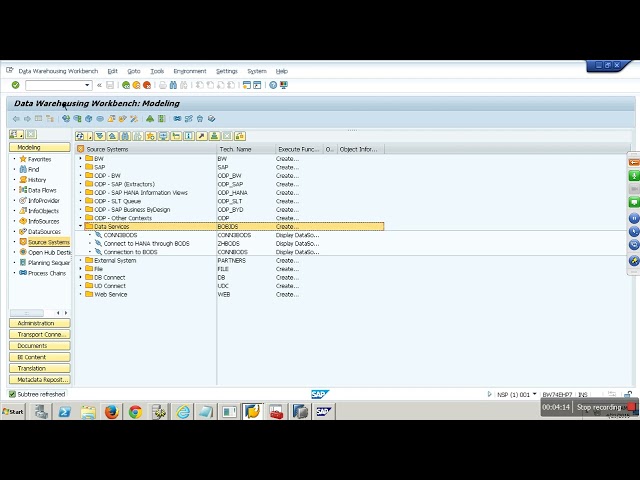Click the Translation button
The height and width of the screenshot is (480, 640).
pos(40,368)
